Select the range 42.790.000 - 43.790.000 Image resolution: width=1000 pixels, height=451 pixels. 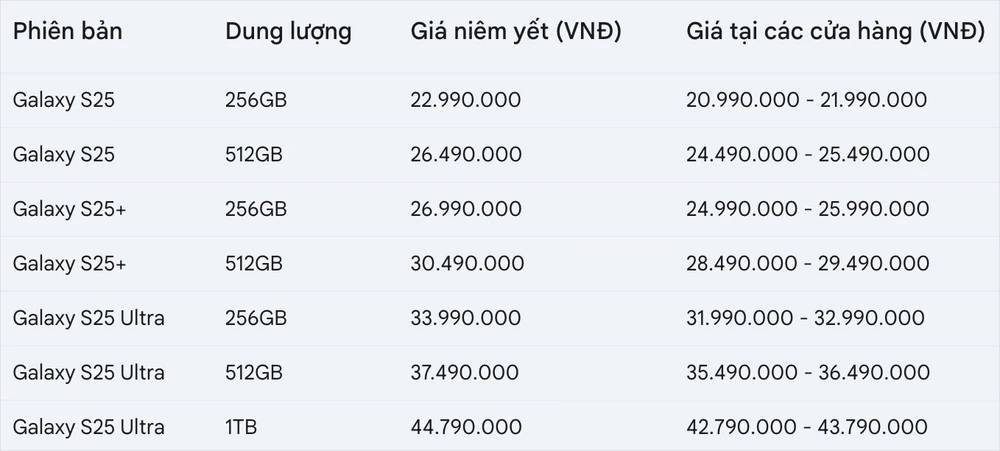click(807, 428)
